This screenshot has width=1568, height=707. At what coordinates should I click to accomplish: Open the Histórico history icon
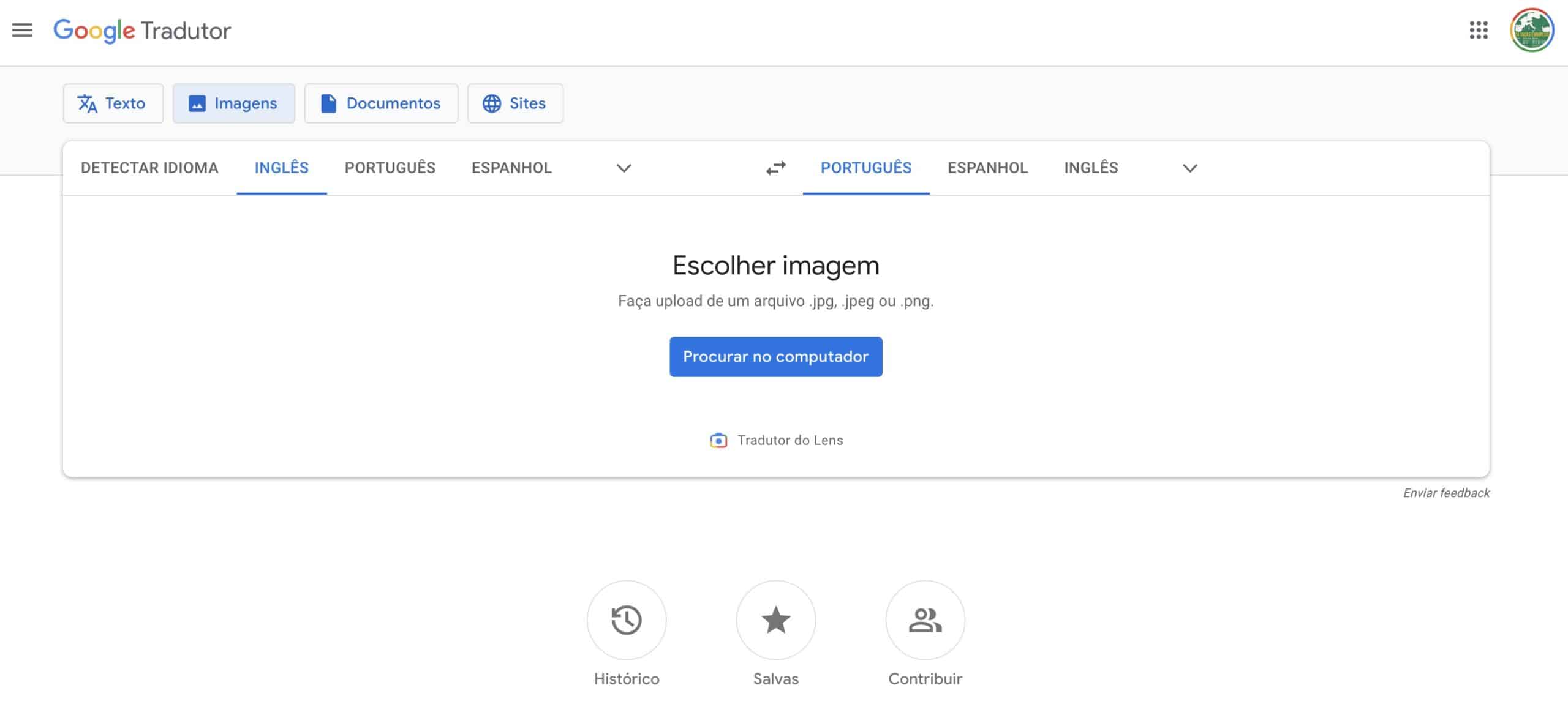tap(627, 620)
